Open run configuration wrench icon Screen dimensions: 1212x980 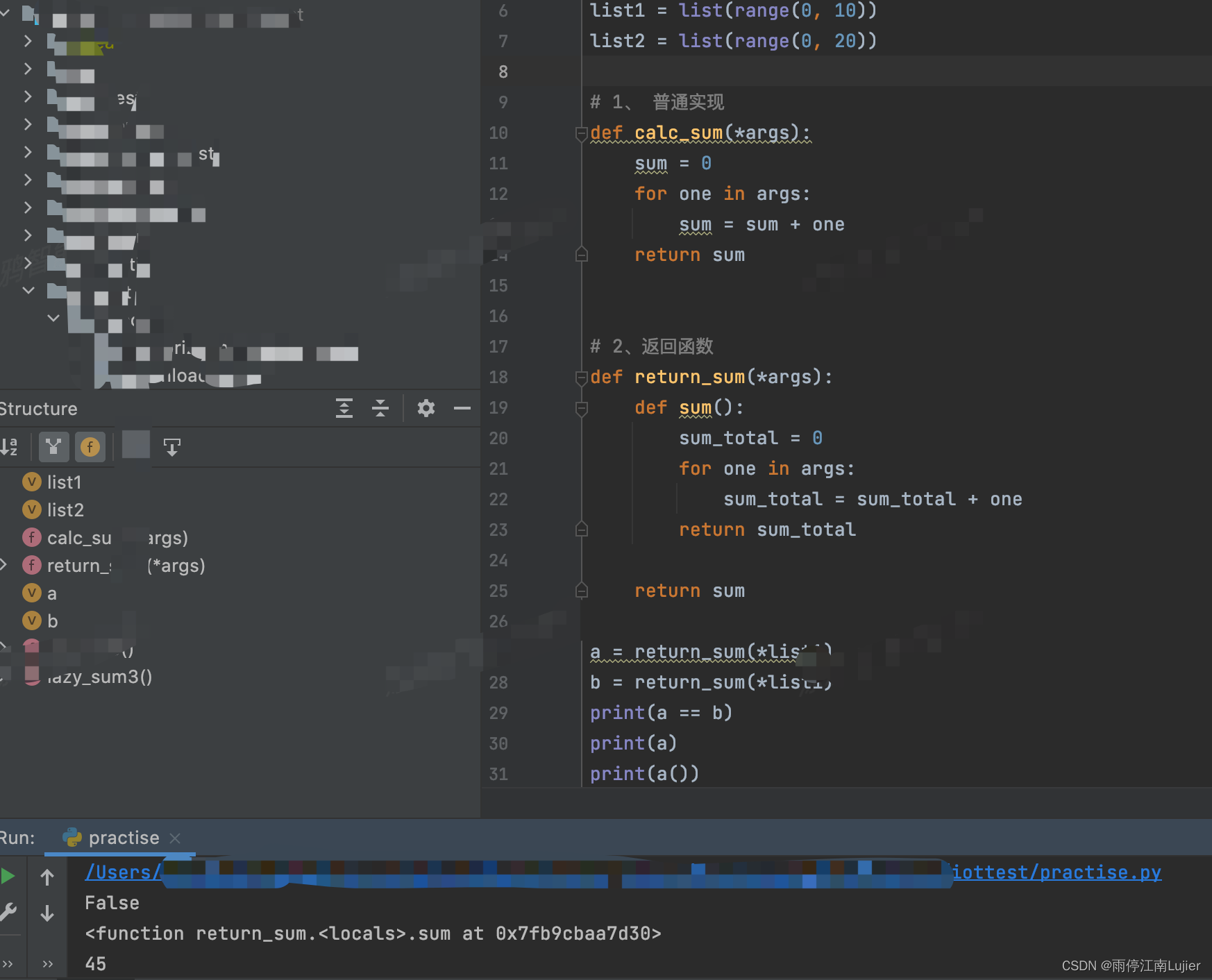8,912
